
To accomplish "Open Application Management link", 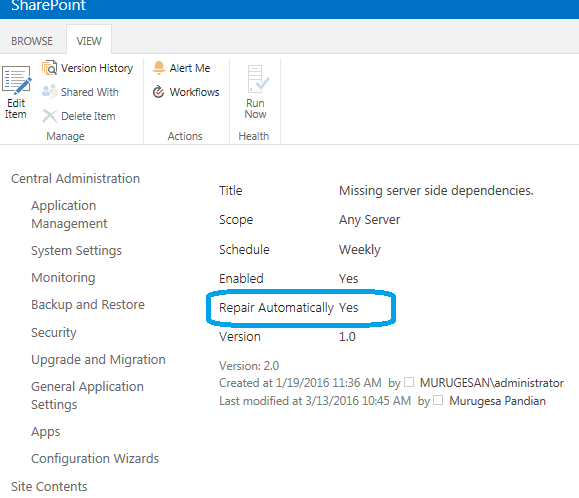I will pyautogui.click(x=69, y=214).
